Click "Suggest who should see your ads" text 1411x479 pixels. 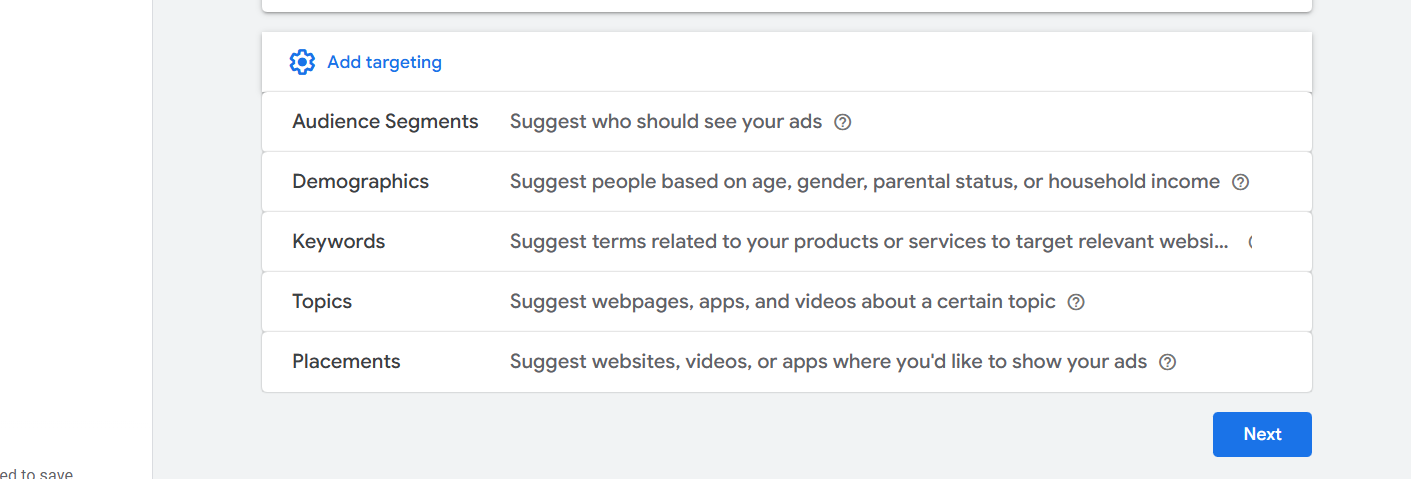(x=665, y=122)
